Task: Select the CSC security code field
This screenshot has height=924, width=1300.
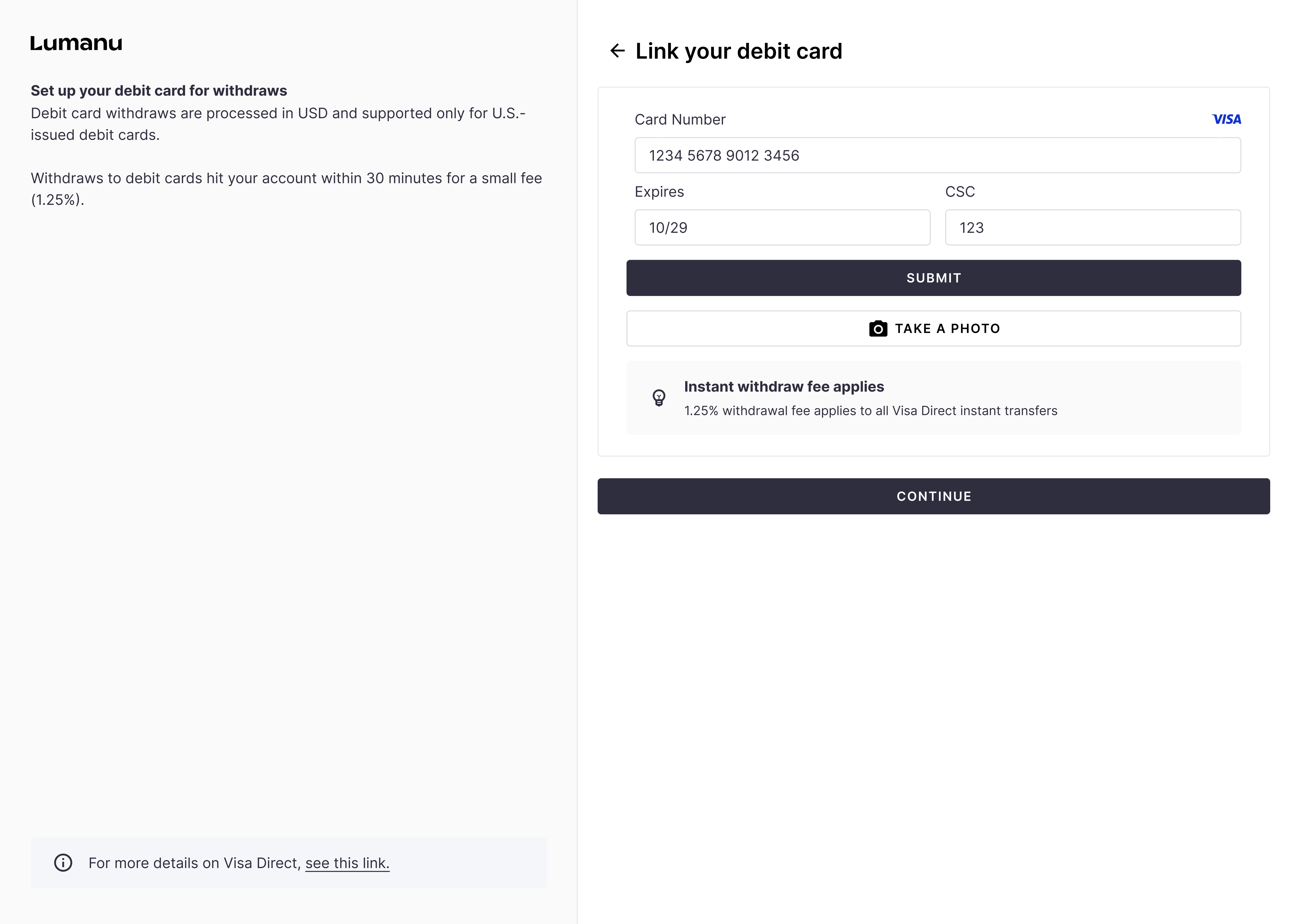Action: (x=1092, y=228)
